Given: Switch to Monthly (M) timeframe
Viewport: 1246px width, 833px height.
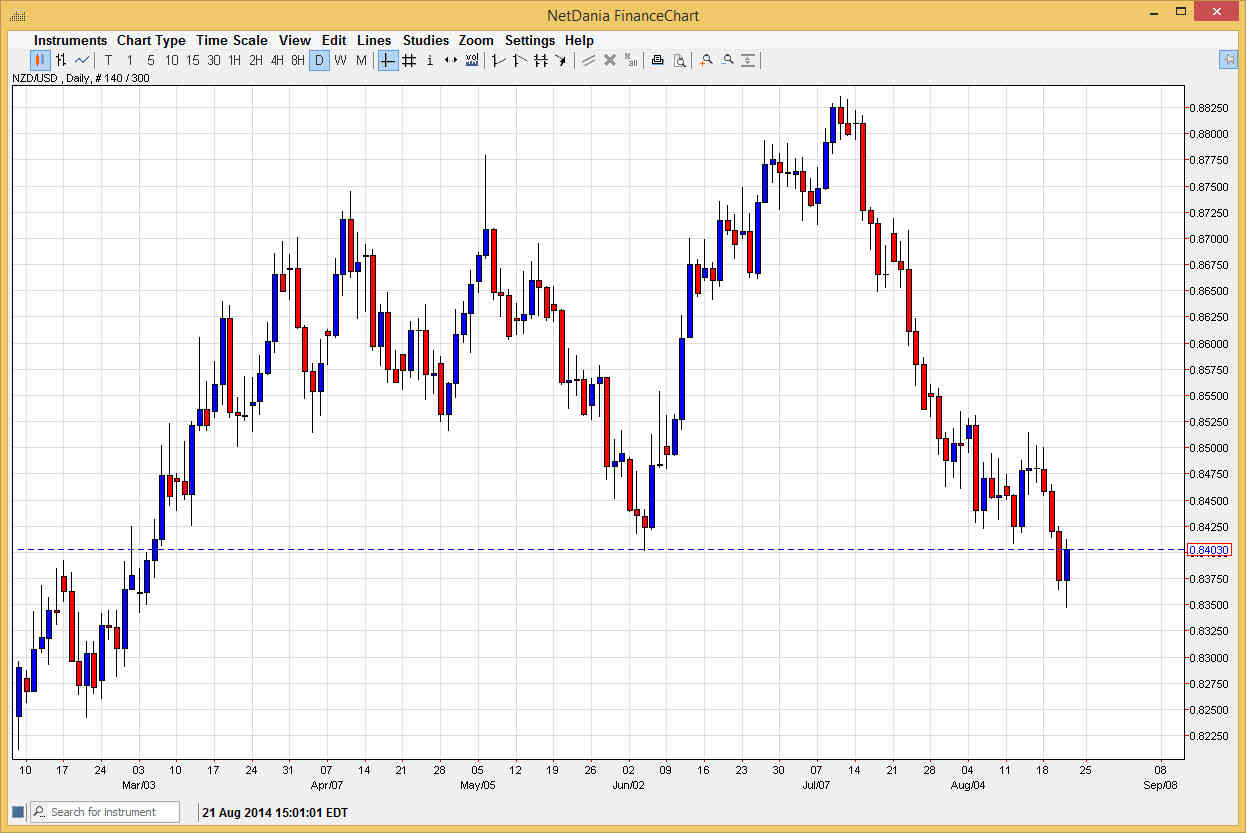Looking at the screenshot, I should tap(359, 60).
